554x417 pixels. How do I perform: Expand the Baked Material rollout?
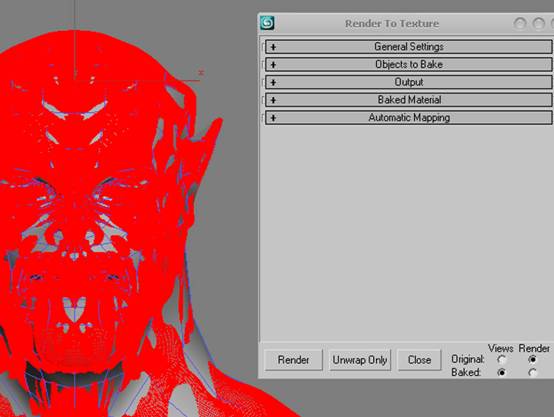[x=408, y=100]
